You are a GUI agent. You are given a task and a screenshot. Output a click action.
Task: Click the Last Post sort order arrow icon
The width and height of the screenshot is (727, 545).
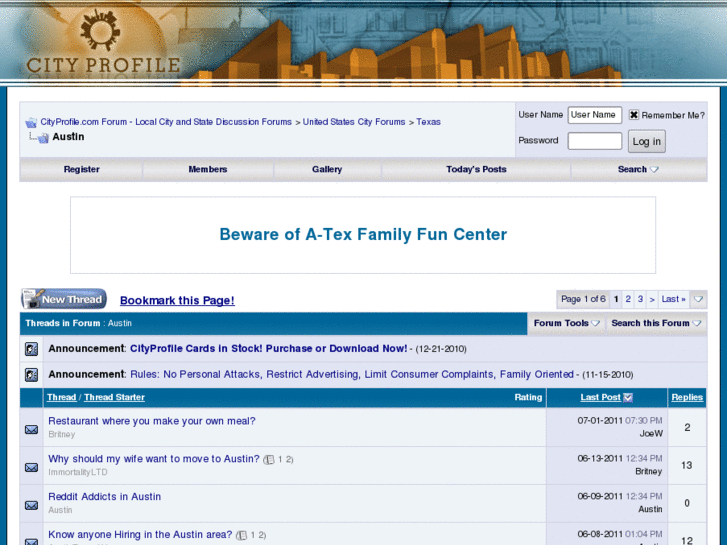click(628, 398)
